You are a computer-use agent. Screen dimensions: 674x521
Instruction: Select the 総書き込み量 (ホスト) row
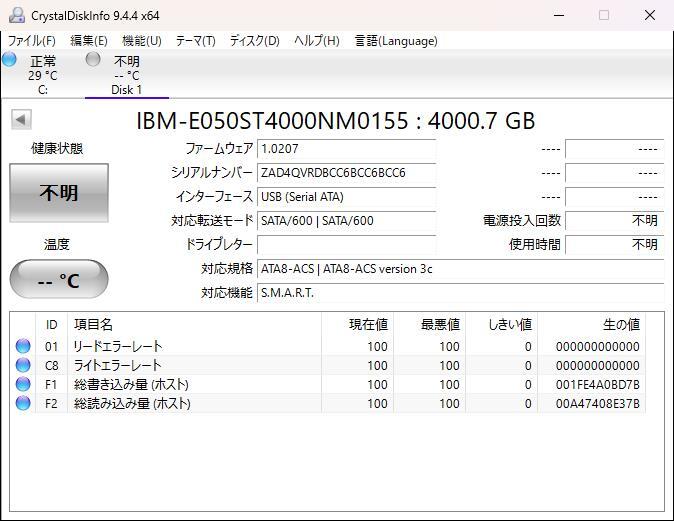click(328, 384)
